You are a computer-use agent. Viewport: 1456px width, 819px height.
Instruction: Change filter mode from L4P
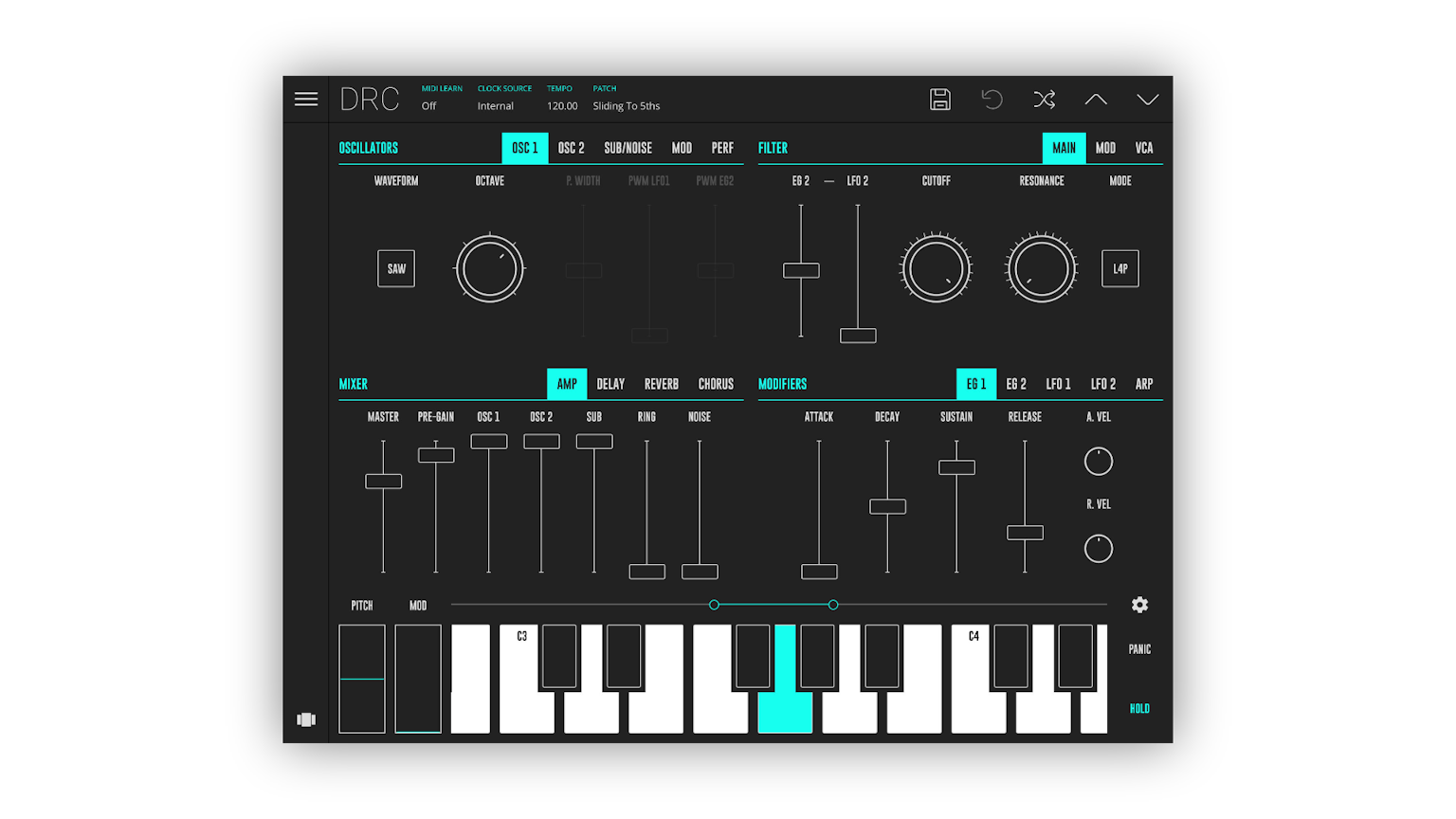(x=1119, y=268)
